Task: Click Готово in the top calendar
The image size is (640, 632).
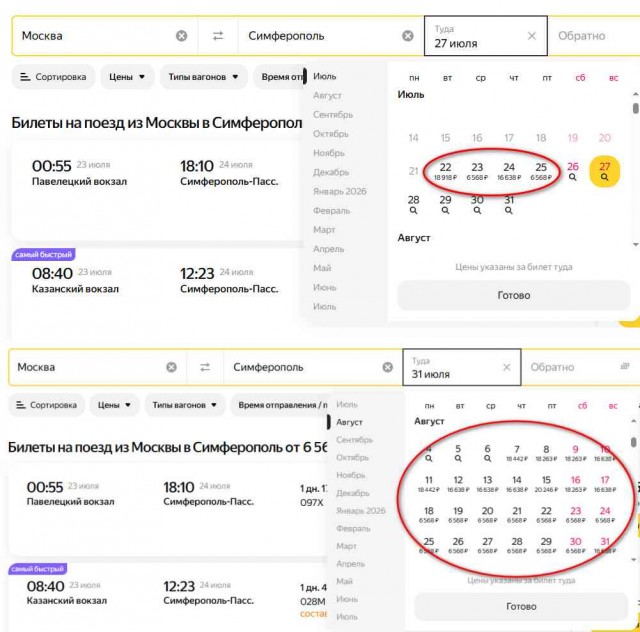Action: 514,295
